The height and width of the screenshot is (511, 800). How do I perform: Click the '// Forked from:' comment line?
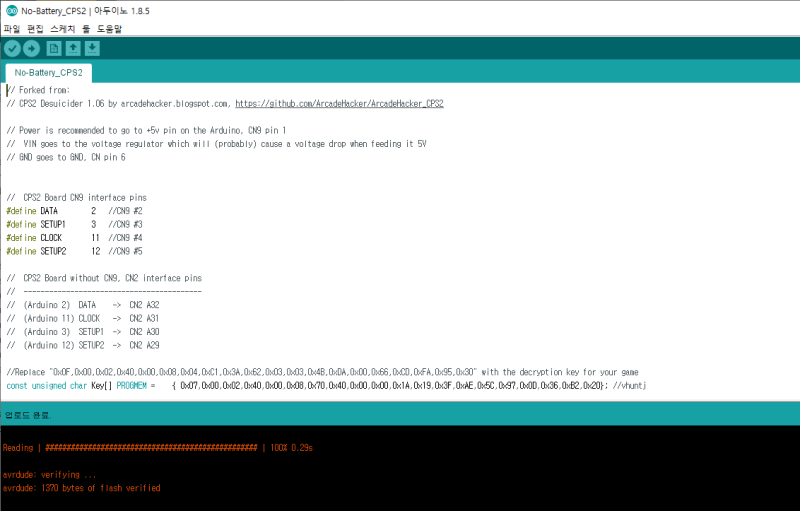[38, 90]
